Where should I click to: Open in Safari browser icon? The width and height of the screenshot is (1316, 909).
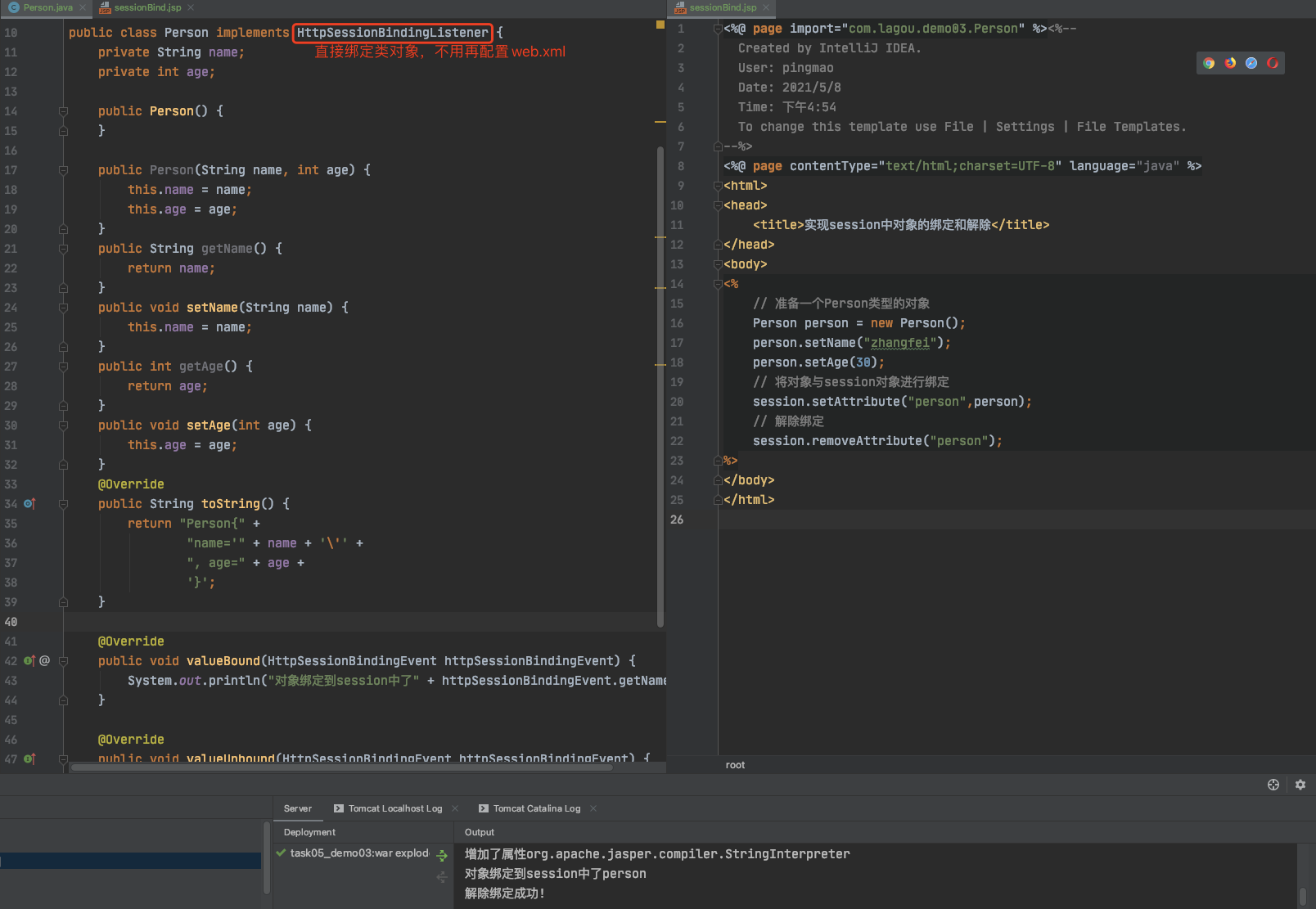click(x=1251, y=63)
